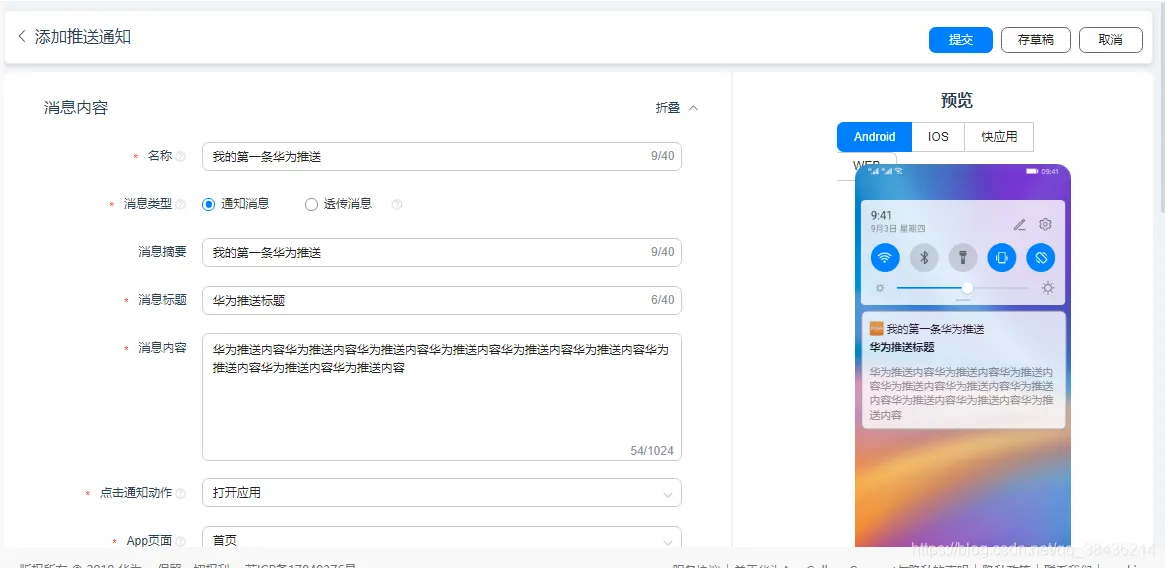This screenshot has height=568, width=1165.
Task: Click the 存草稿 button
Action: point(1036,39)
